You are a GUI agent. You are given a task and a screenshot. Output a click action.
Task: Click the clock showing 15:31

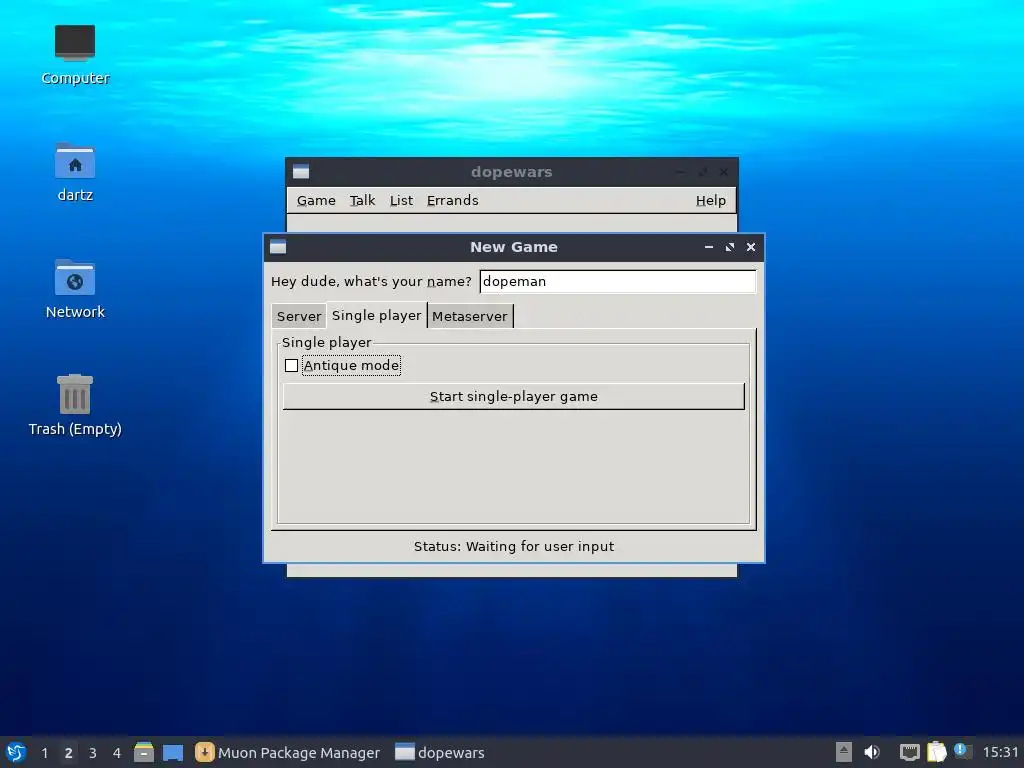click(x=1000, y=752)
